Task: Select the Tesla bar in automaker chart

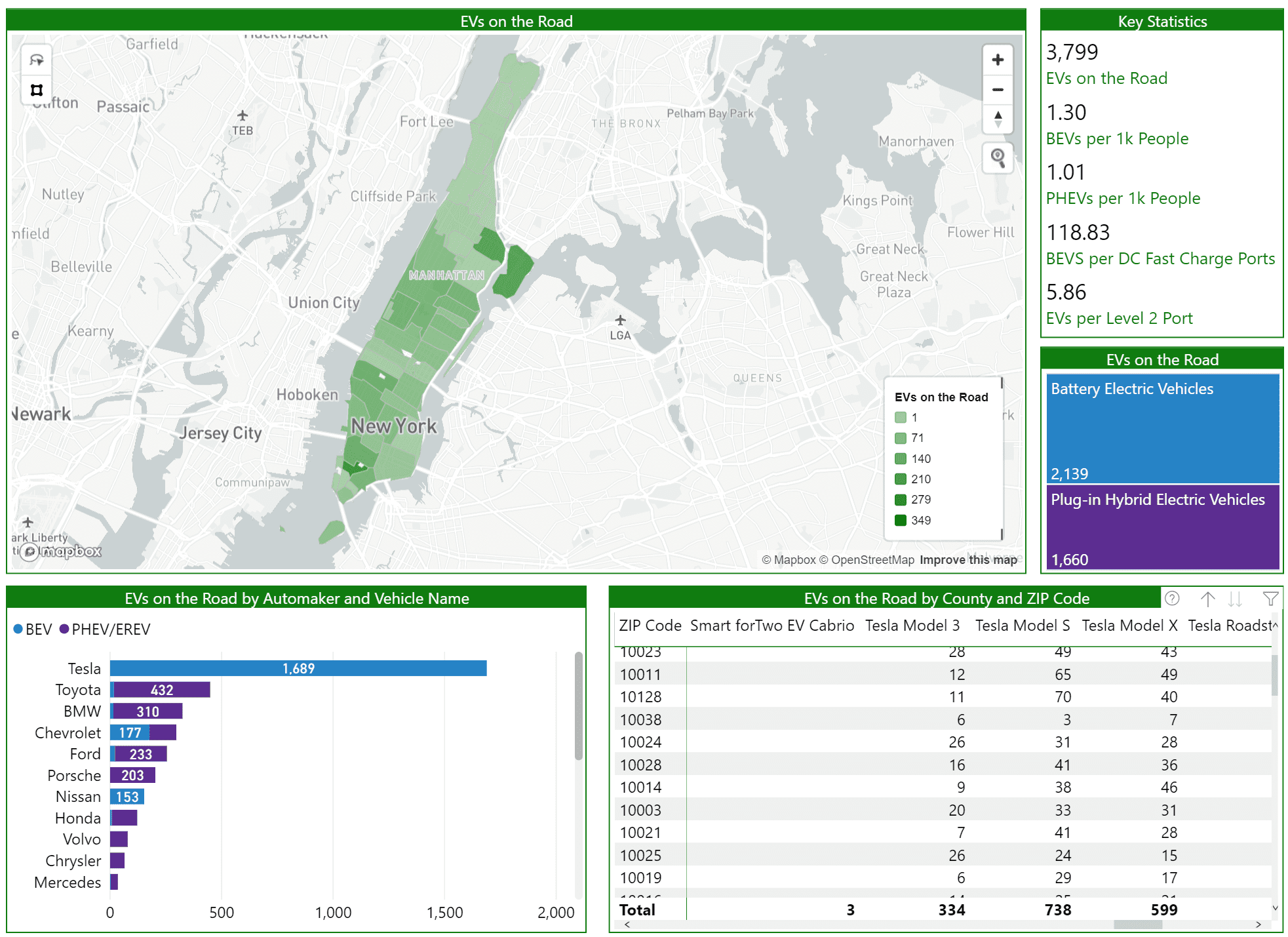Action: click(x=298, y=668)
